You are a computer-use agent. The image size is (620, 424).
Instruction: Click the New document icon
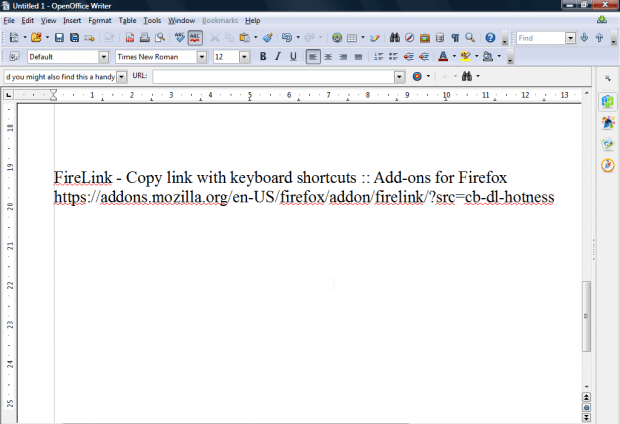click(14, 38)
